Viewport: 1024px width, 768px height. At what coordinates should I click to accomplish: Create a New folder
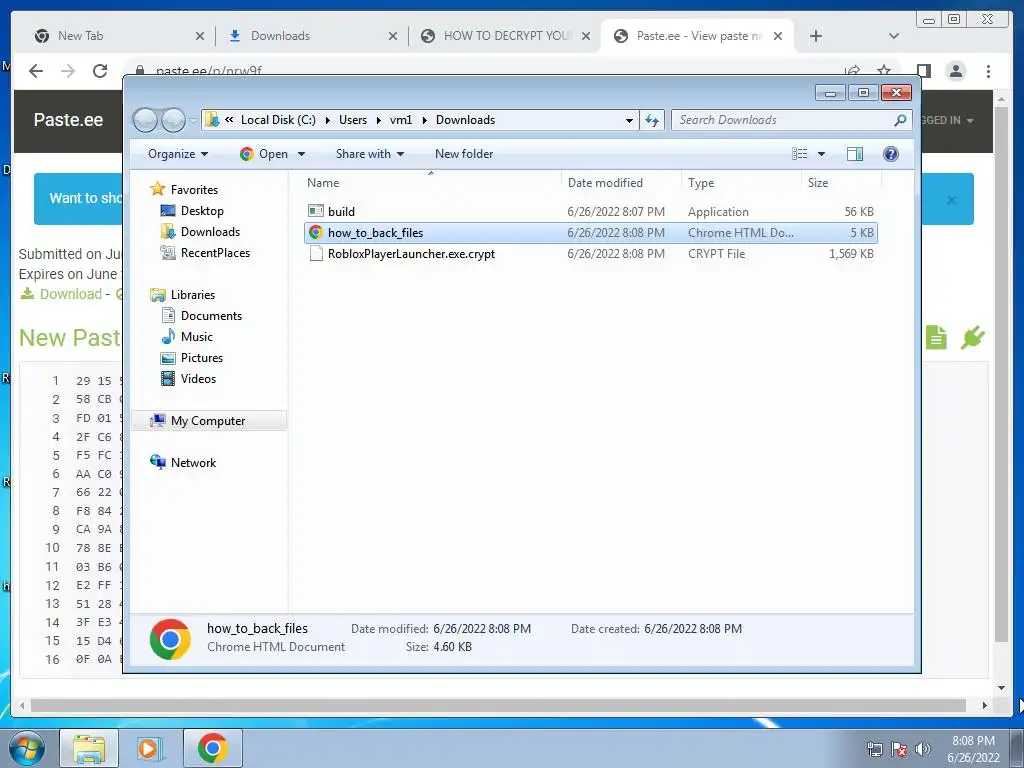click(x=464, y=154)
